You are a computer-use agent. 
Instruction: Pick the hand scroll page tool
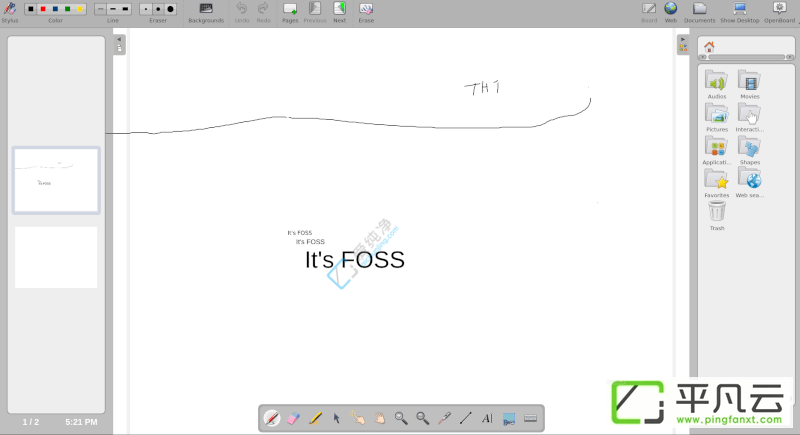(380, 419)
